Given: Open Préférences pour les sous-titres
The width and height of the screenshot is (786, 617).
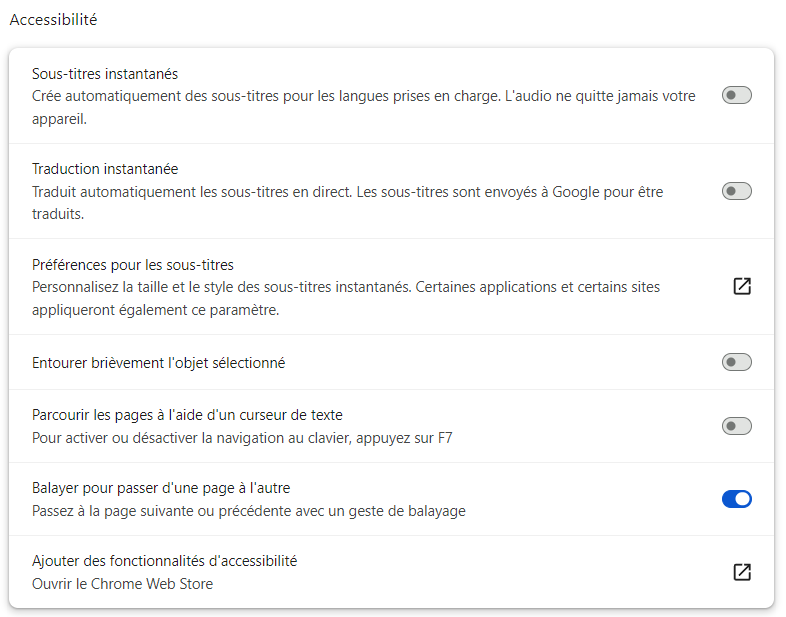Looking at the screenshot, I should point(133,265).
